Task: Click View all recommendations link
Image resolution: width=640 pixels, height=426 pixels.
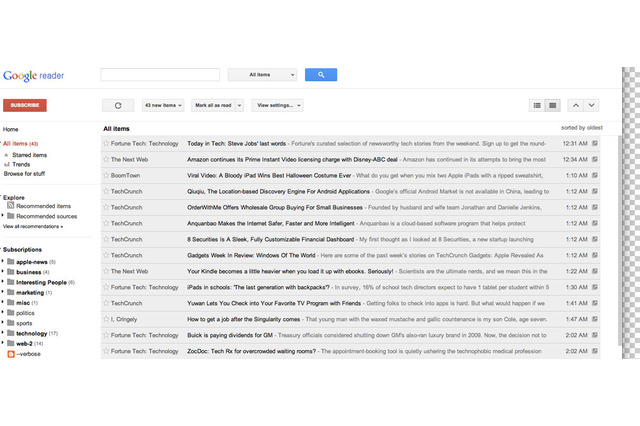Action: point(33,226)
